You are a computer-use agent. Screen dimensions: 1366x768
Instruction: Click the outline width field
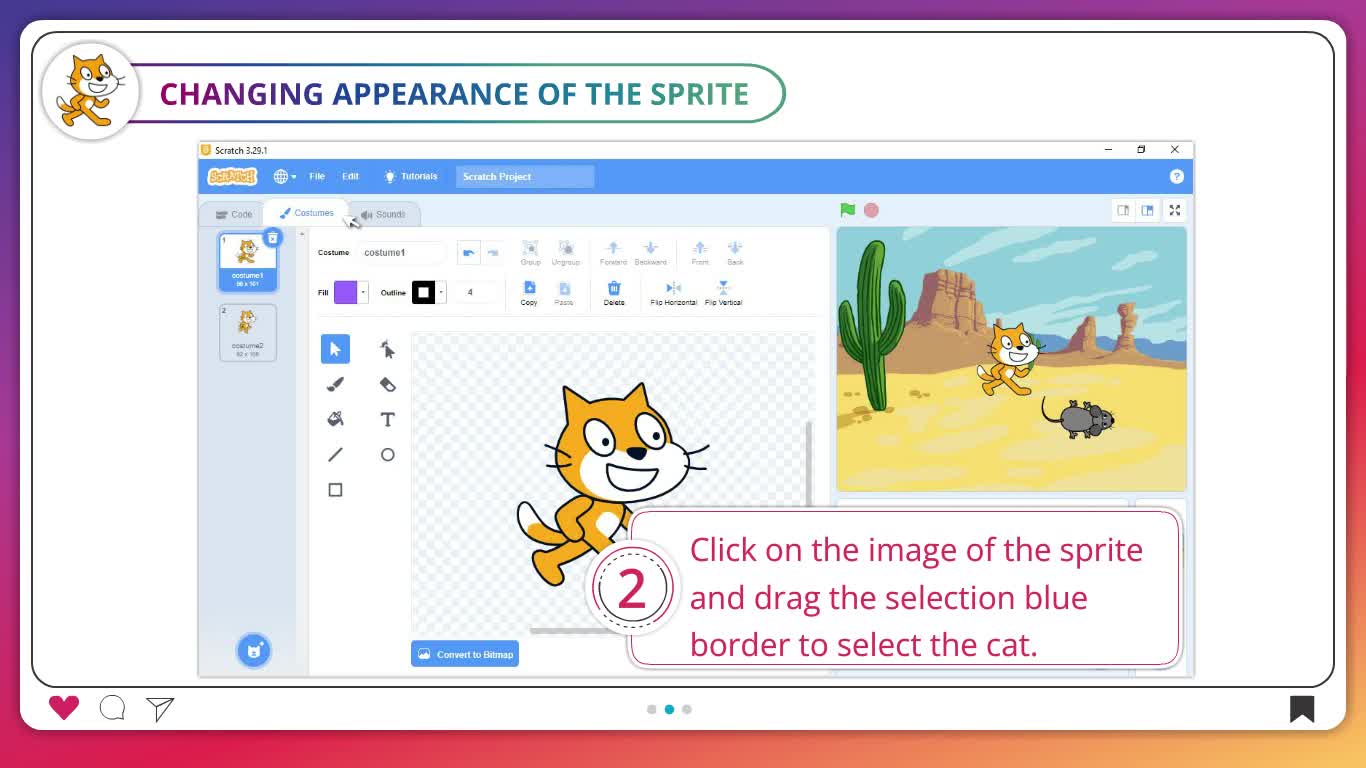pos(476,292)
